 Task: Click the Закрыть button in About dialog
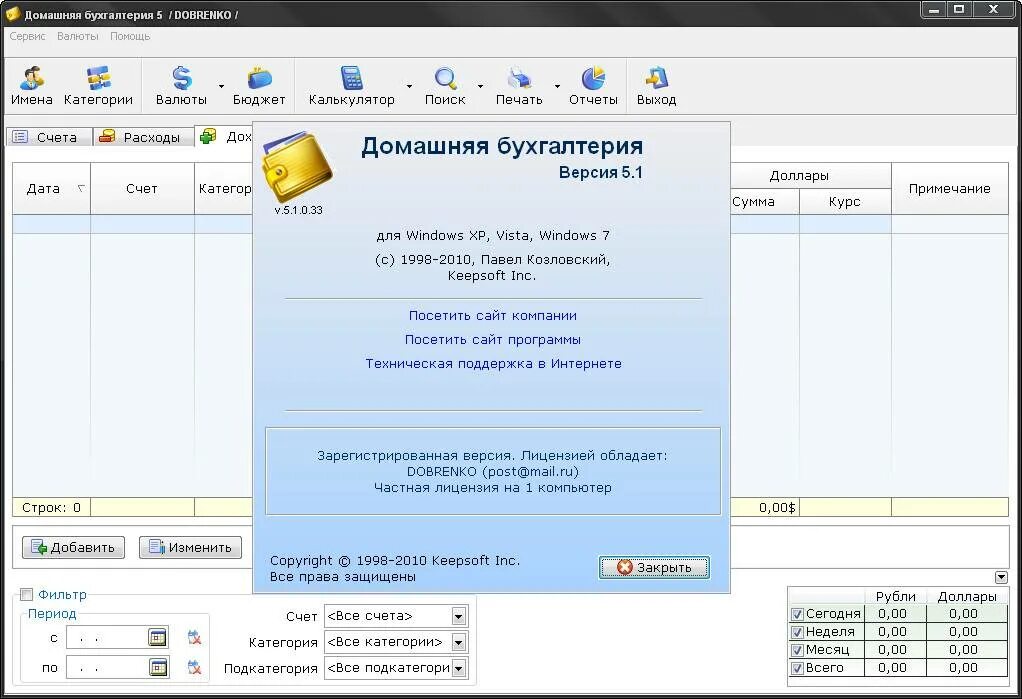(x=654, y=567)
